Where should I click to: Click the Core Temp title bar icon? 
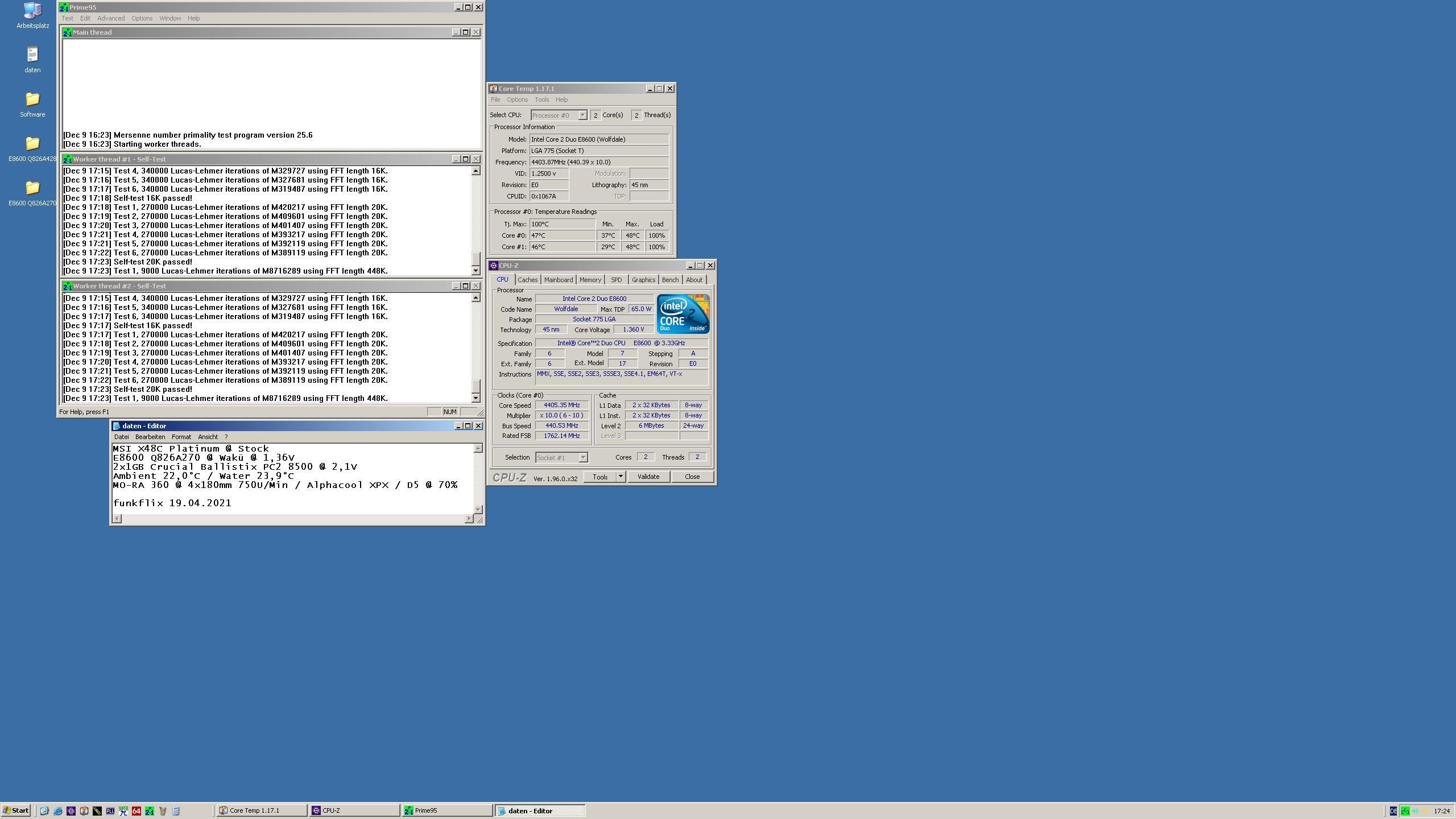(x=493, y=89)
